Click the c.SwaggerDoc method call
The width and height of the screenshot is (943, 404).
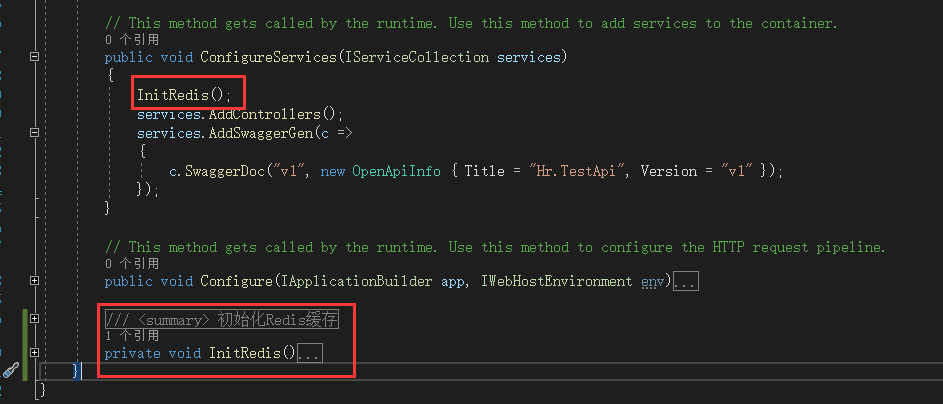[215, 171]
